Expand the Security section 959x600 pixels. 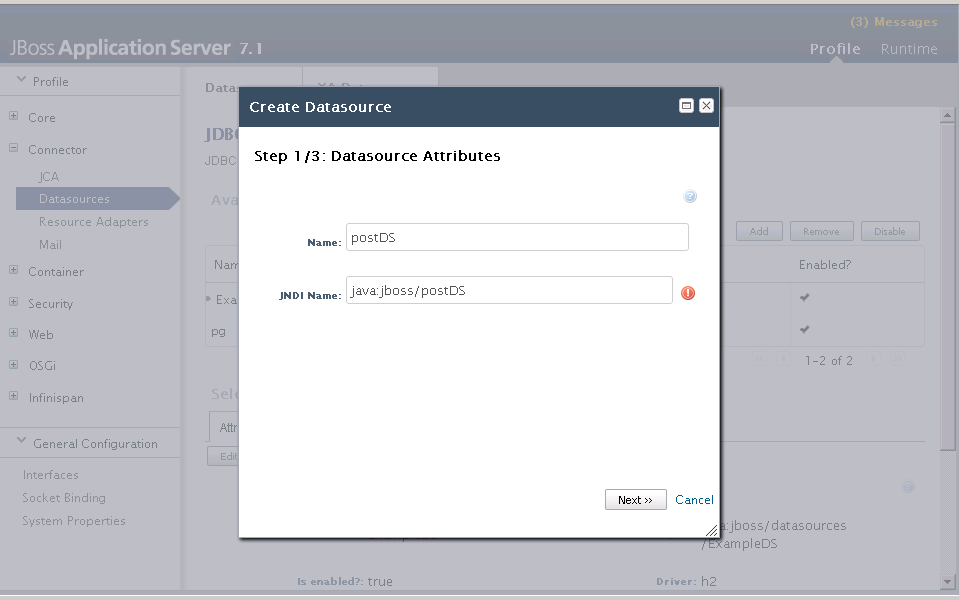[14, 303]
